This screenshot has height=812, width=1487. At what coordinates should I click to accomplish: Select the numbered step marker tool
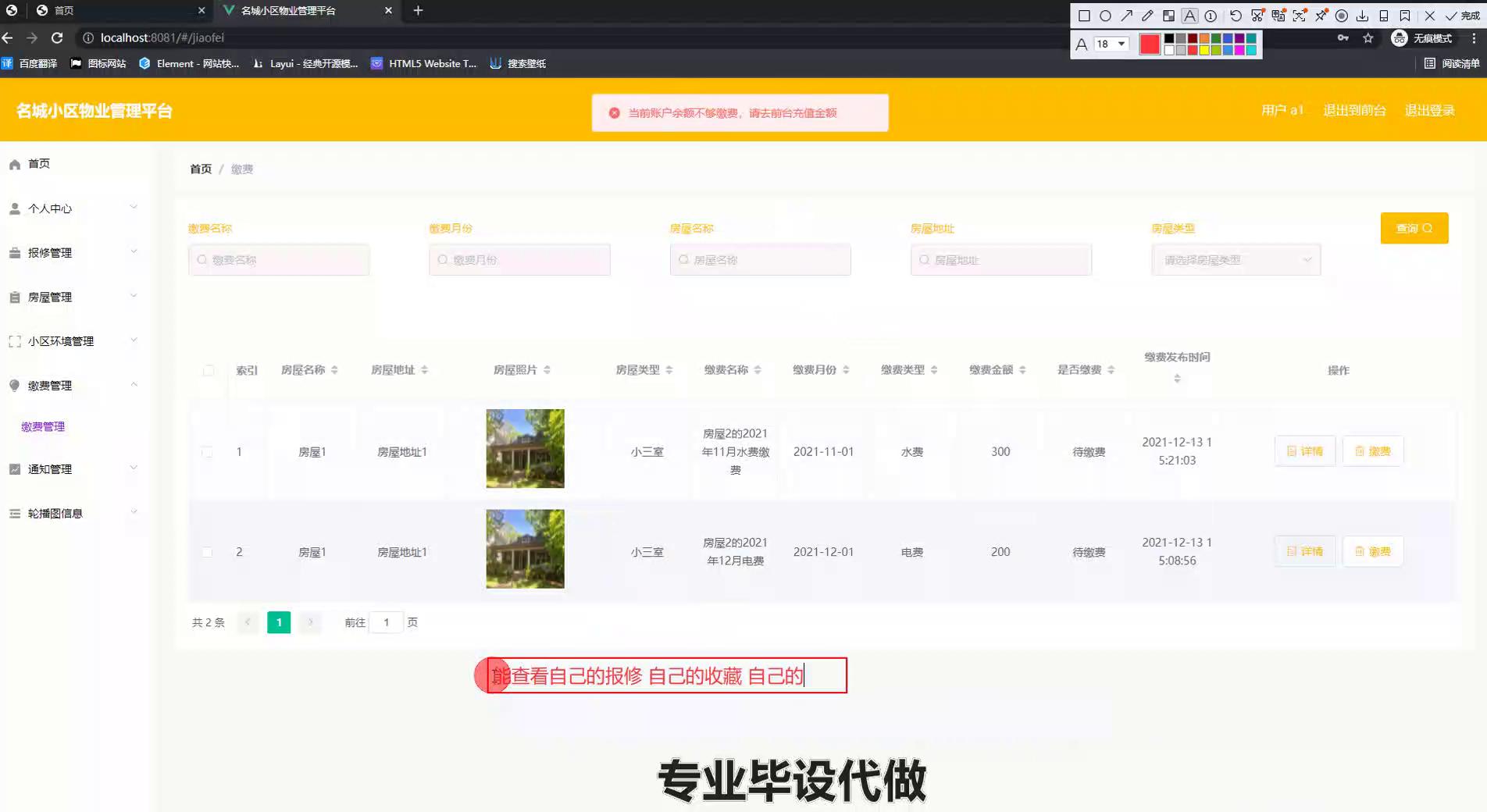pos(1211,16)
